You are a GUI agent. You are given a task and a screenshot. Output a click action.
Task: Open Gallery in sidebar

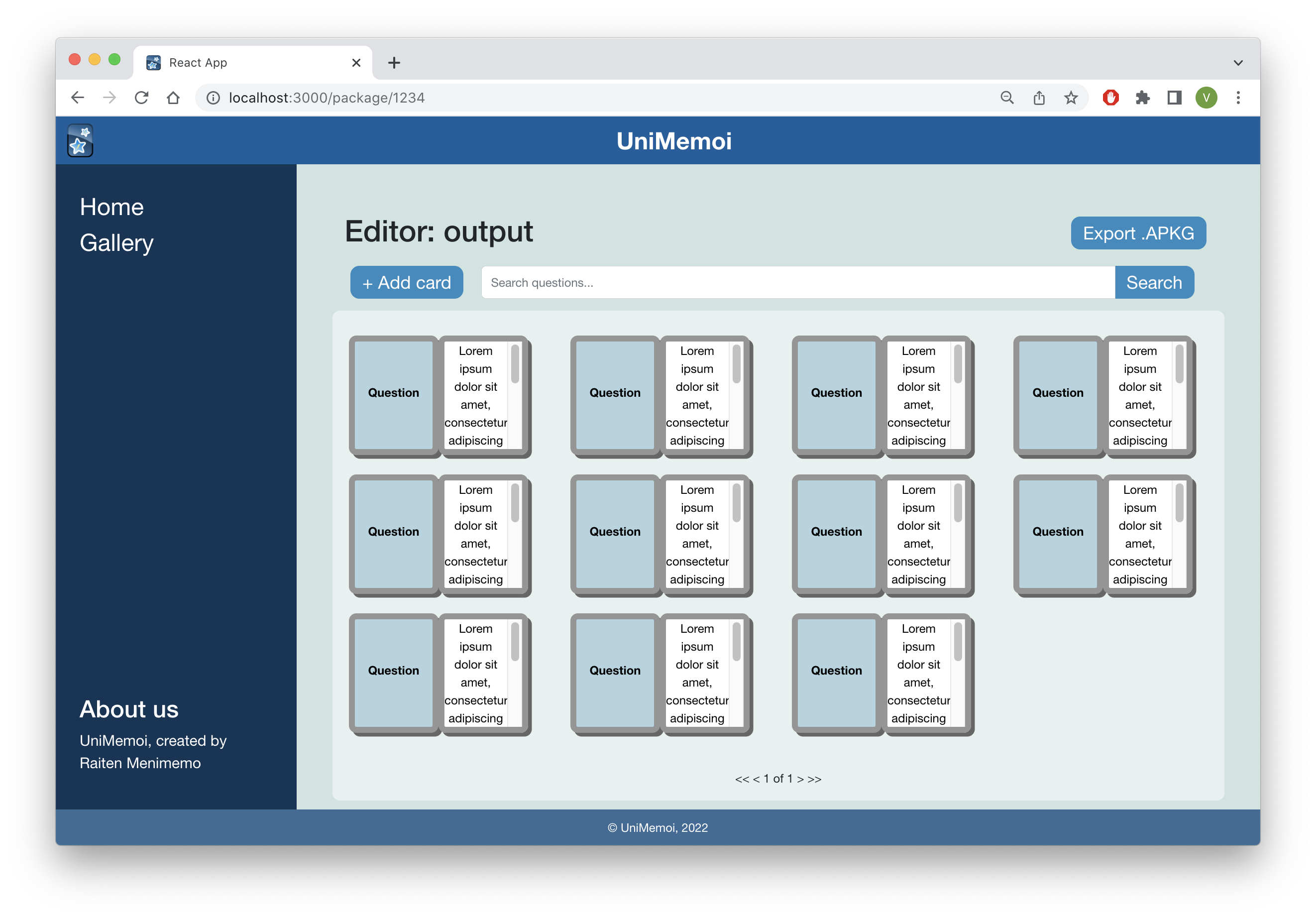click(116, 243)
